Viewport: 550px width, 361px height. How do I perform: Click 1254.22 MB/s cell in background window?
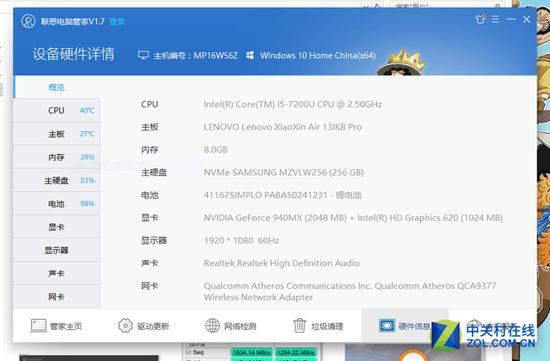(295, 352)
